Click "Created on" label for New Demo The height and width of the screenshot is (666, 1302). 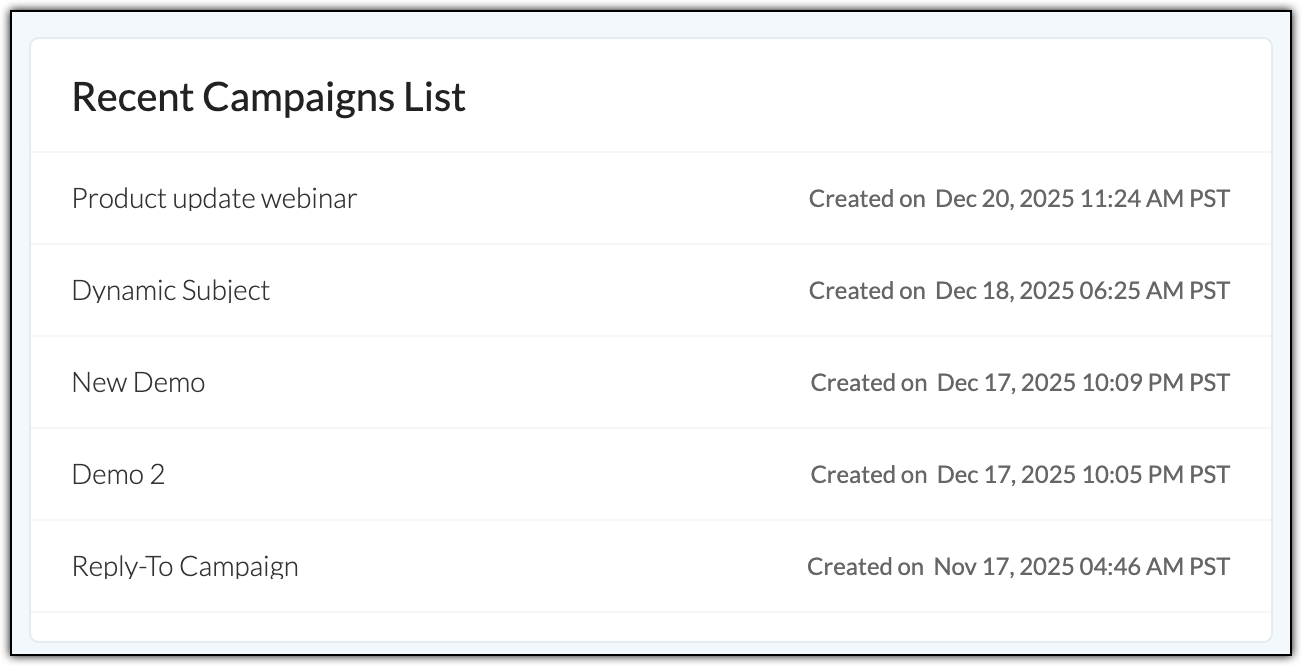click(x=869, y=383)
